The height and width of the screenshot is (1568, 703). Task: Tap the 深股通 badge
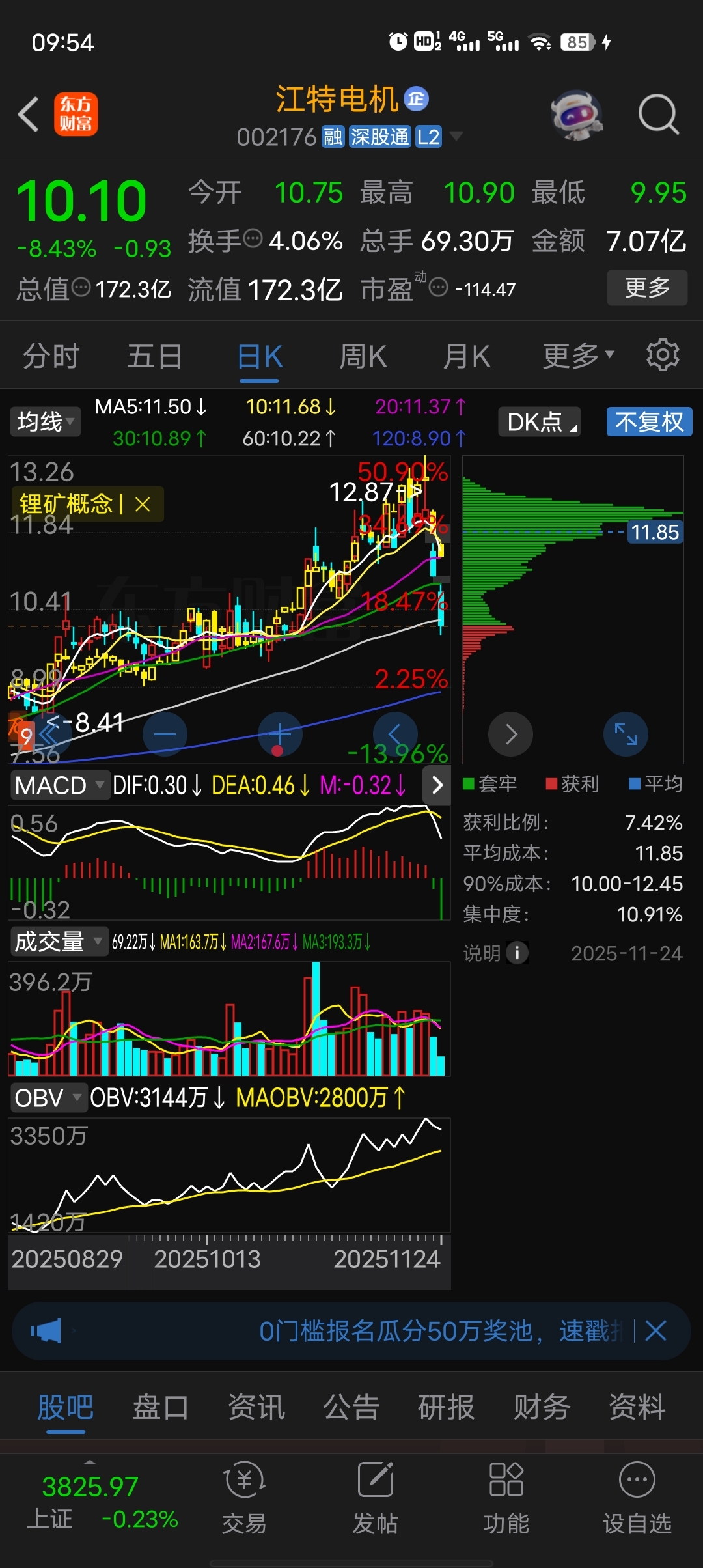pos(380,137)
